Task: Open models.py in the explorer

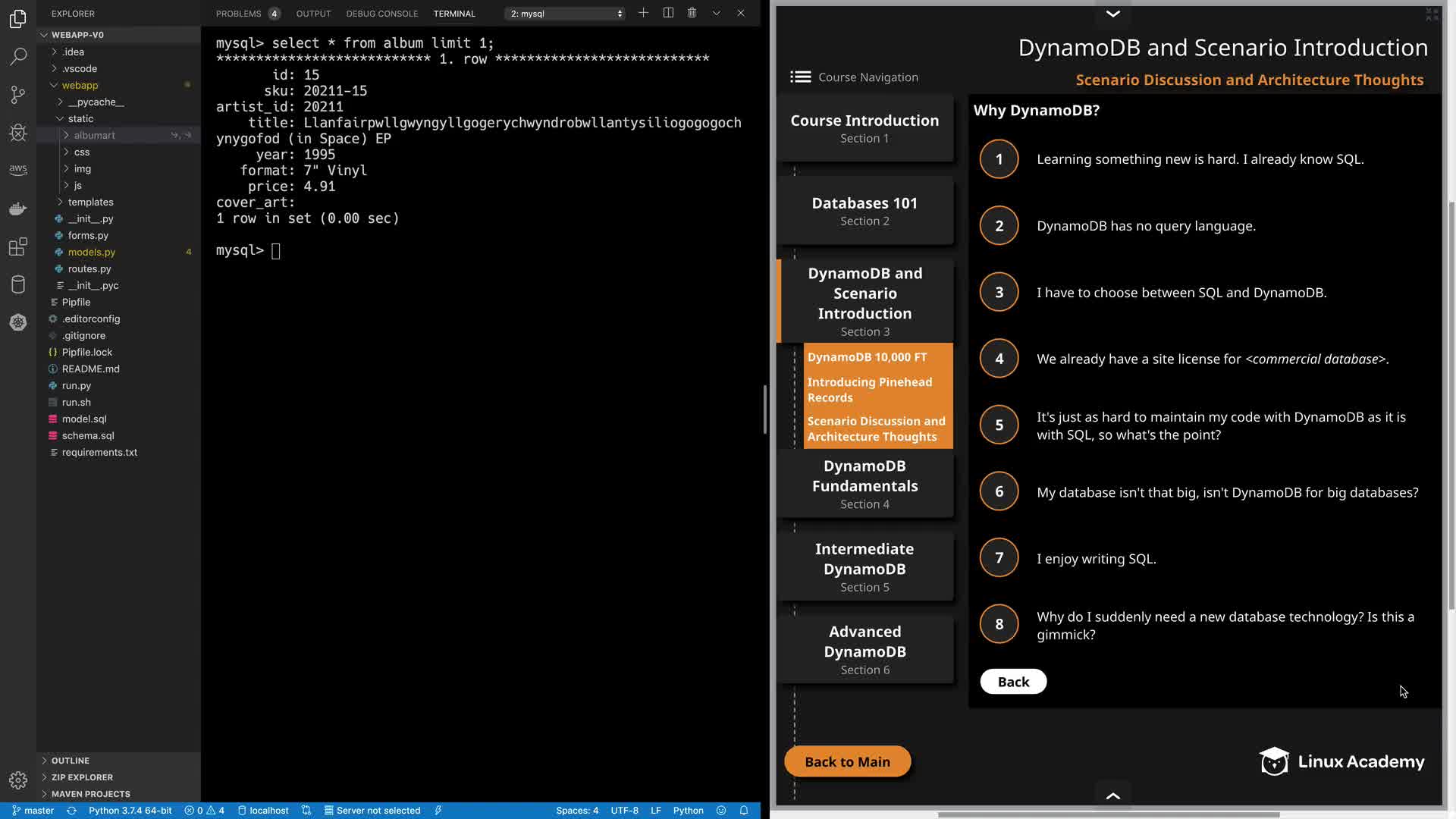Action: (x=92, y=252)
